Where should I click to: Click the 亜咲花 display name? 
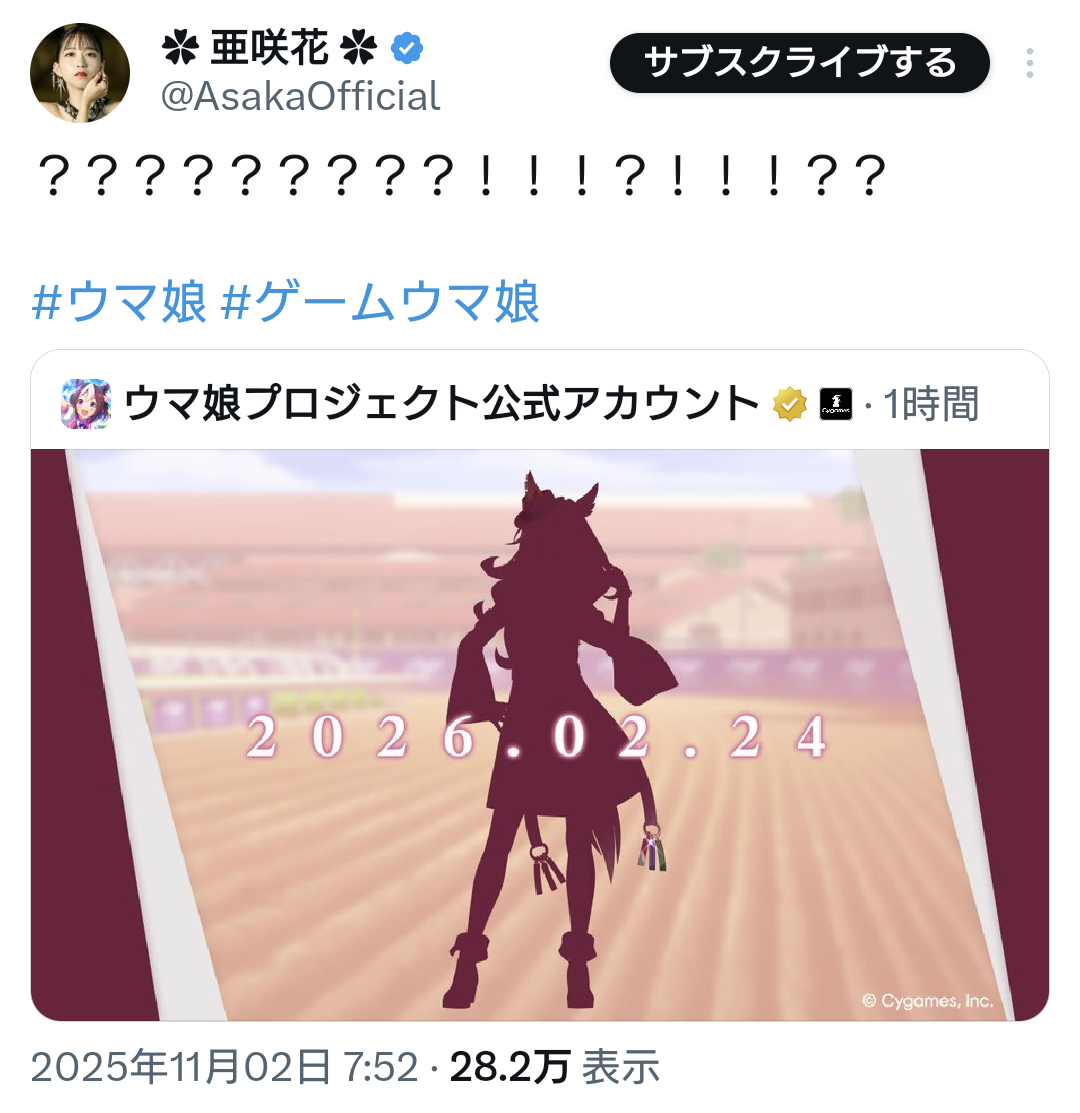[270, 48]
